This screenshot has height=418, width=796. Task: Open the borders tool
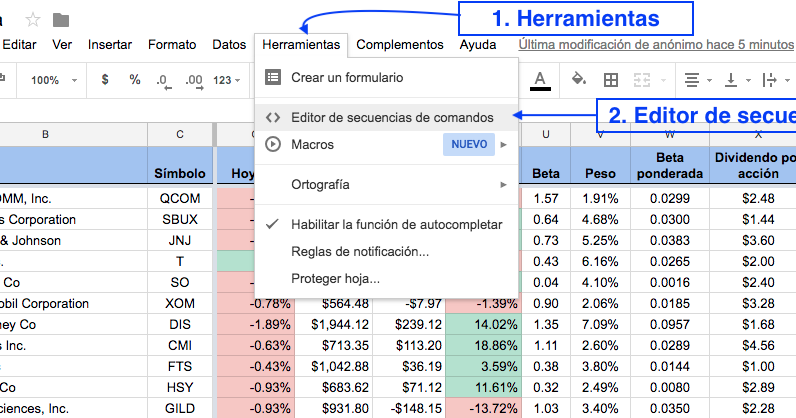611,80
